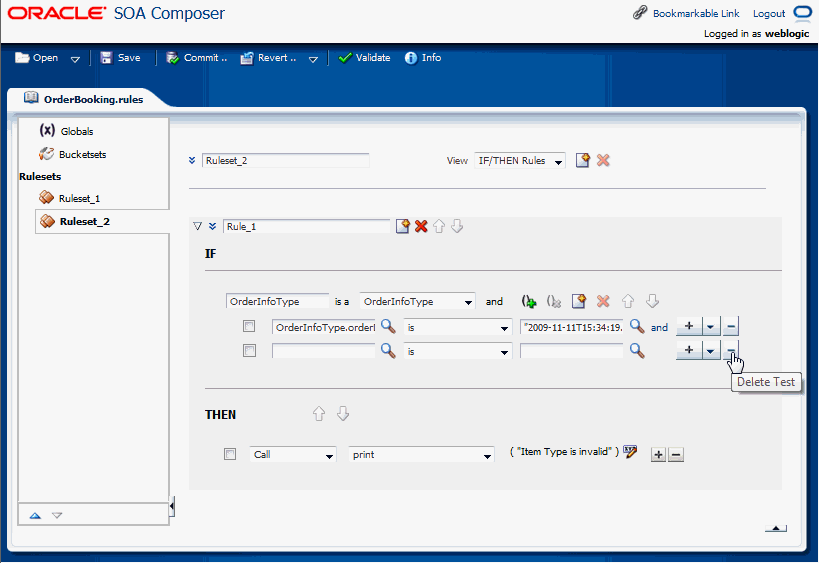Delete the pattern with the faded X icon

point(603,301)
